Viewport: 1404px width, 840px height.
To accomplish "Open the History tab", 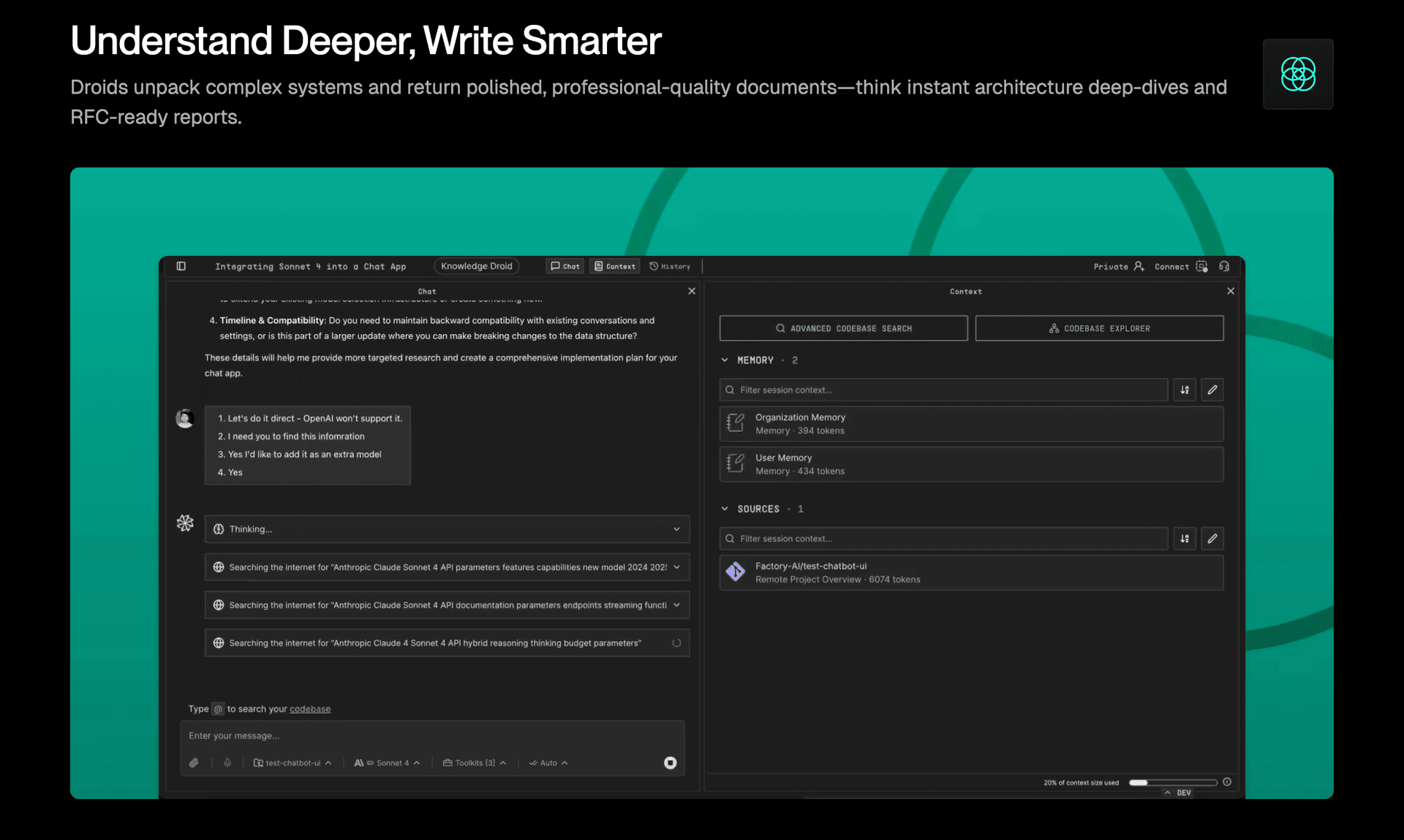I will click(670, 266).
